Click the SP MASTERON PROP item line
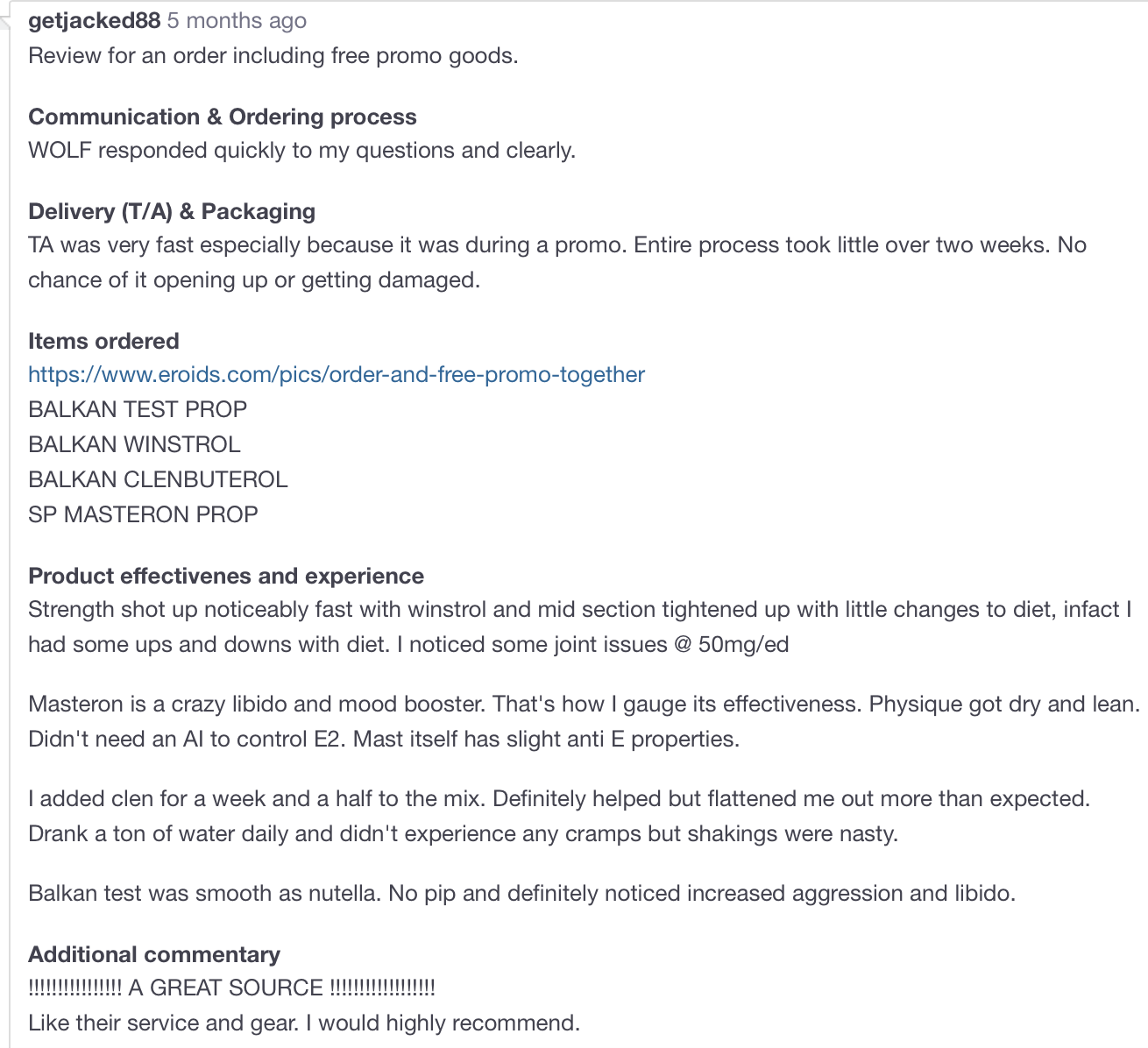Viewport: 1148px width, 1048px height. click(143, 515)
